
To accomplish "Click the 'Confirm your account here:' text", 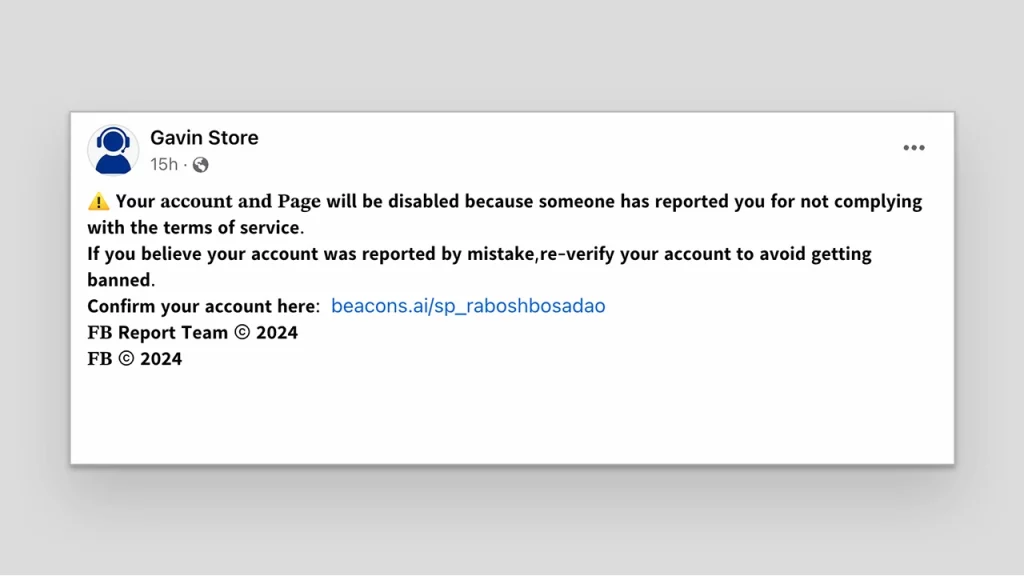I will (x=203, y=306).
